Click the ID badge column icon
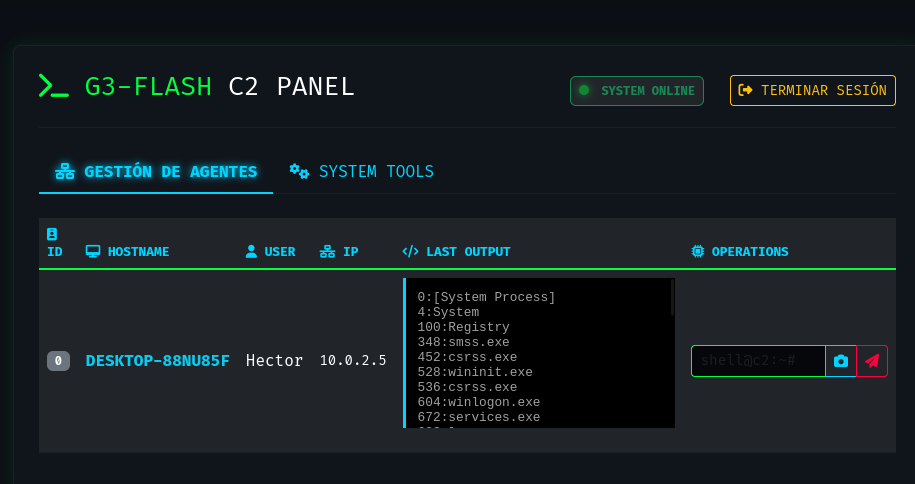This screenshot has width=915, height=484. point(52,234)
